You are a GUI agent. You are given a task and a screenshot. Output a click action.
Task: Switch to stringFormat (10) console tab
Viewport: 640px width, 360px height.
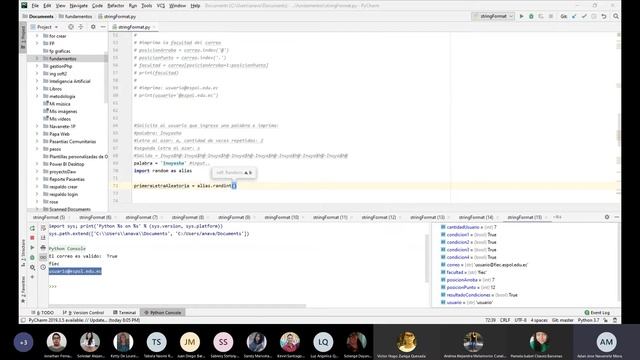282,217
